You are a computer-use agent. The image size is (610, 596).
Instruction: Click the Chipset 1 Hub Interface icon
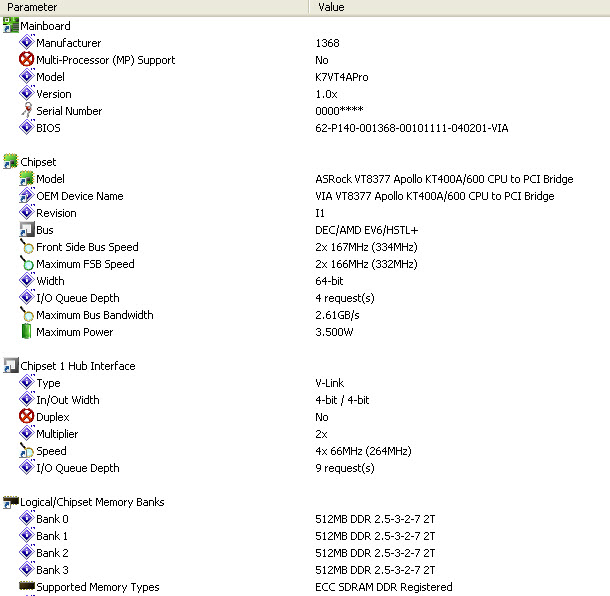(11, 366)
